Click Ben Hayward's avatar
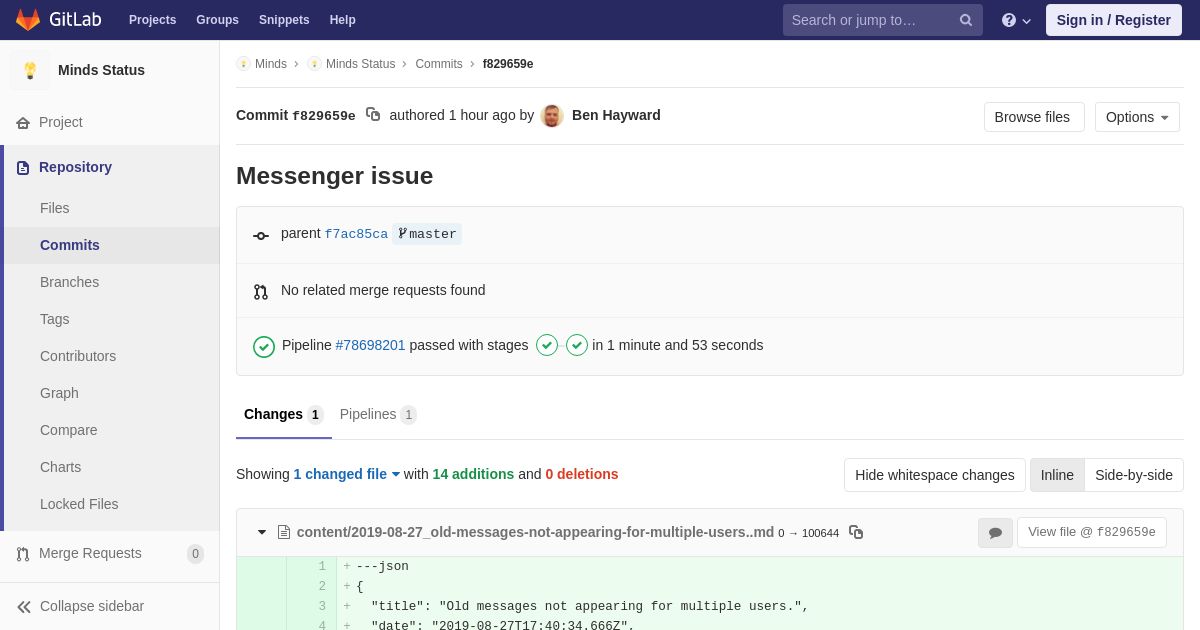Screen dimensions: 1200x630 [x=552, y=116]
